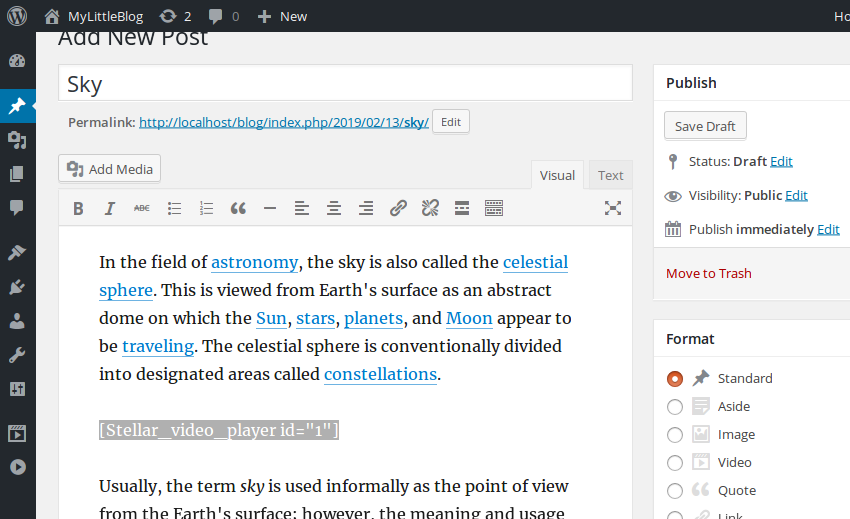Open comments bubble in the admin bar
This screenshot has width=850, height=519.
(223, 16)
